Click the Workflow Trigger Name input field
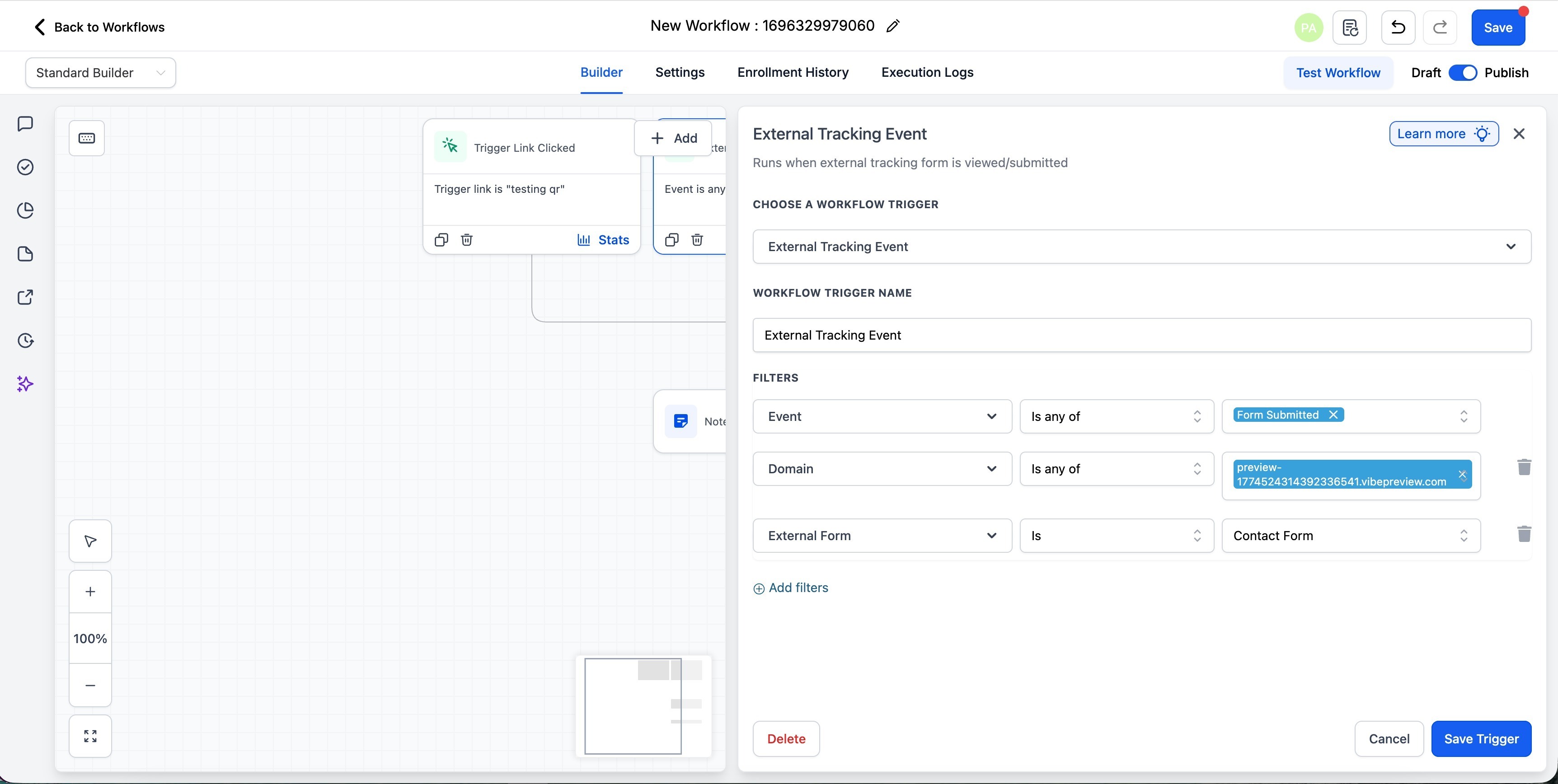Viewport: 1558px width, 784px height. point(1141,336)
